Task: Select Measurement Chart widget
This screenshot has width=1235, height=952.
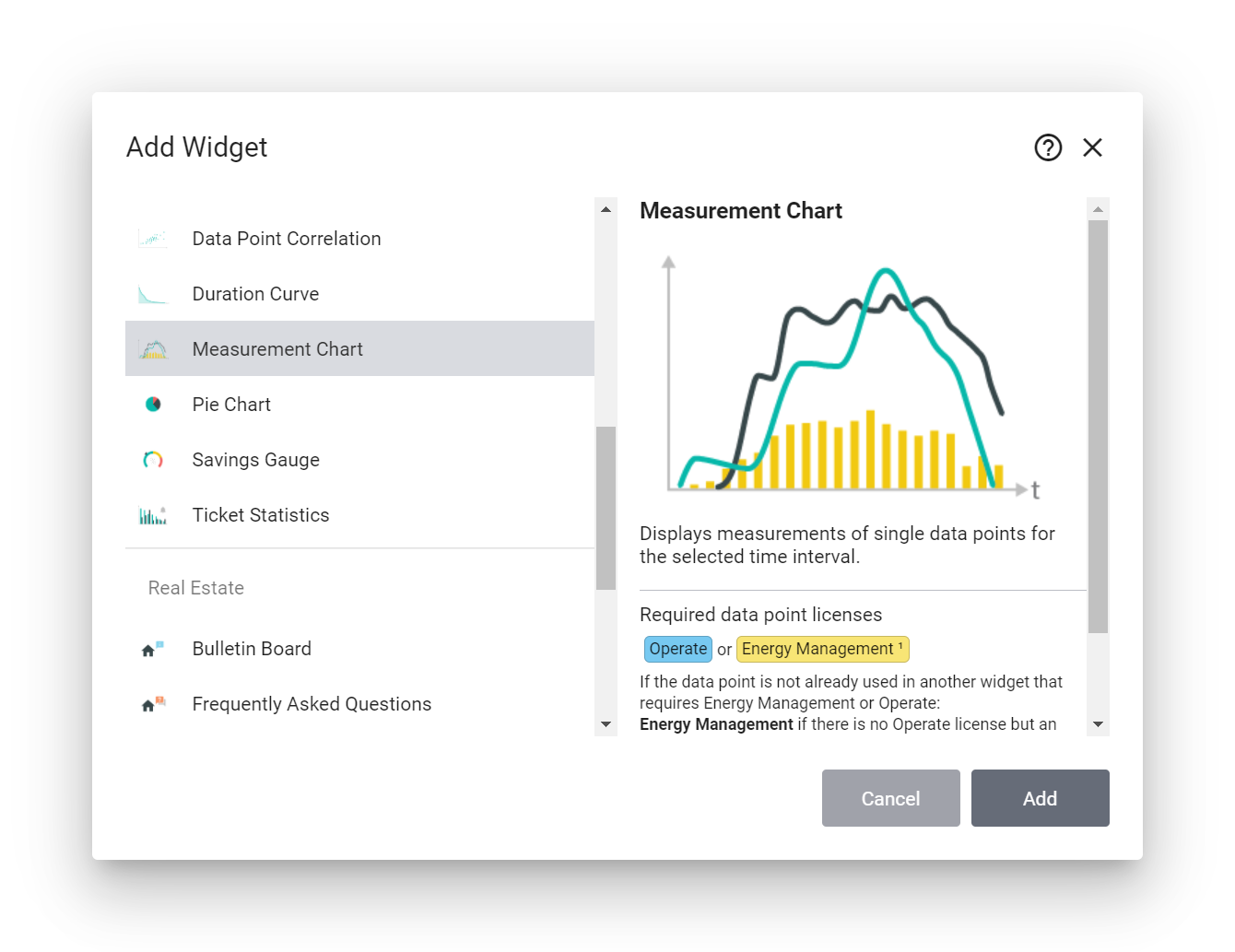Action: point(359,348)
